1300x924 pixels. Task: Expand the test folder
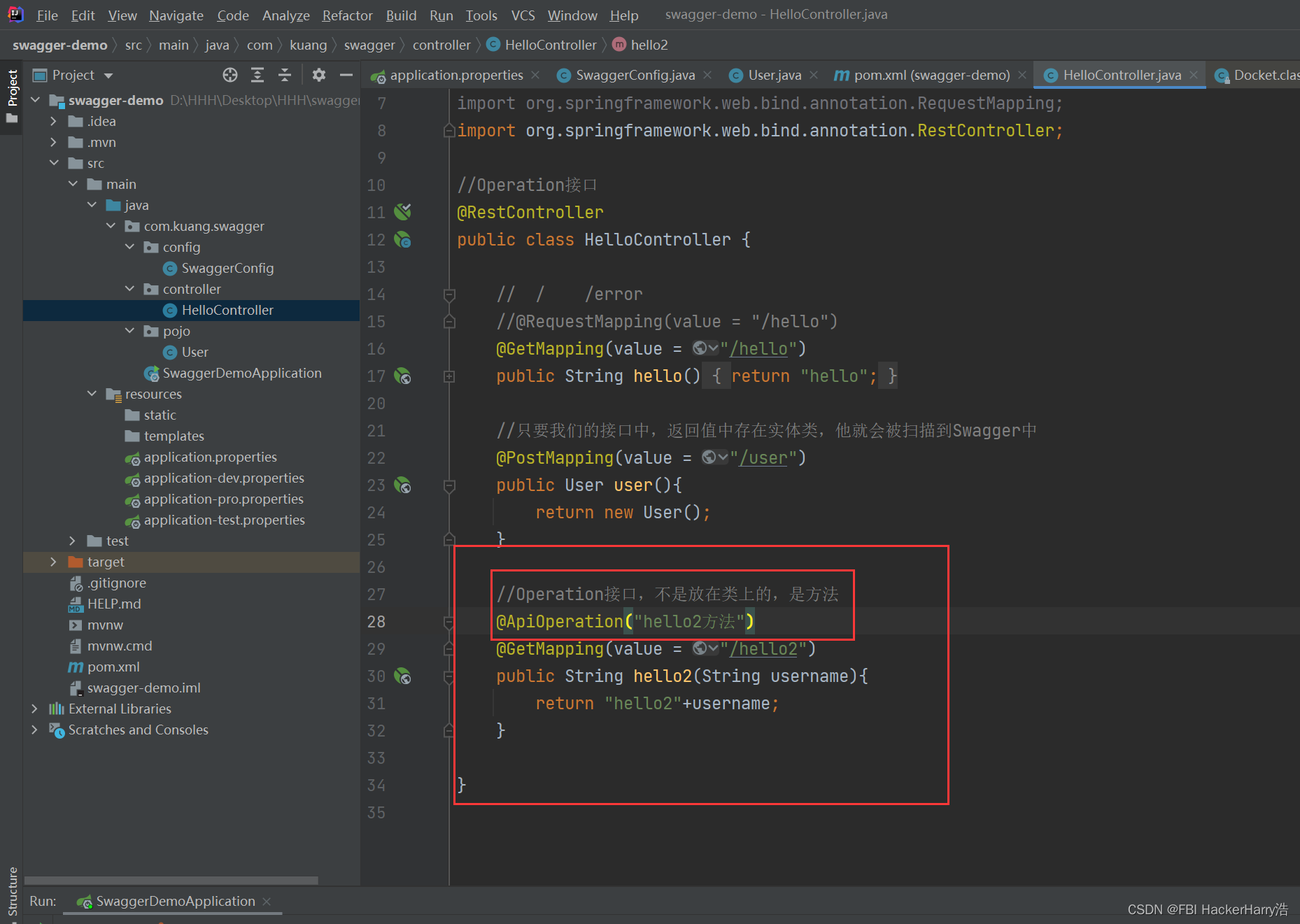tap(73, 541)
